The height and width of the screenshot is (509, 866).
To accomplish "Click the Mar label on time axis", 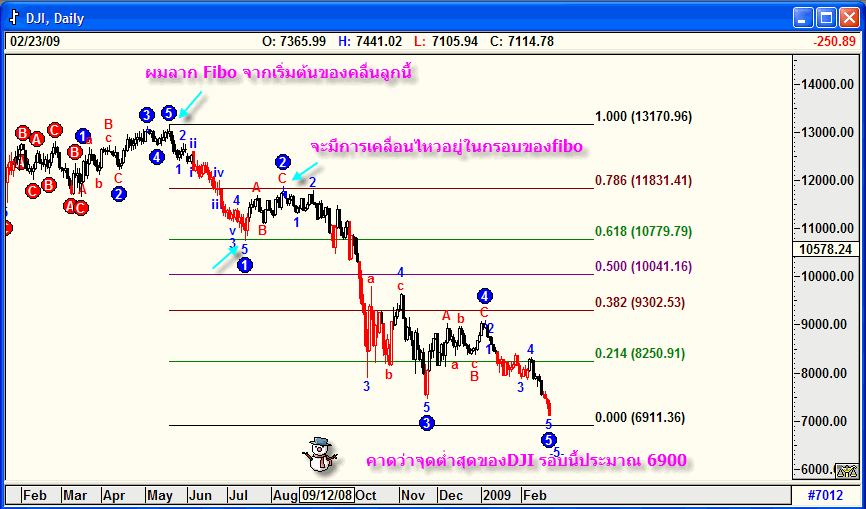I will coord(75,495).
